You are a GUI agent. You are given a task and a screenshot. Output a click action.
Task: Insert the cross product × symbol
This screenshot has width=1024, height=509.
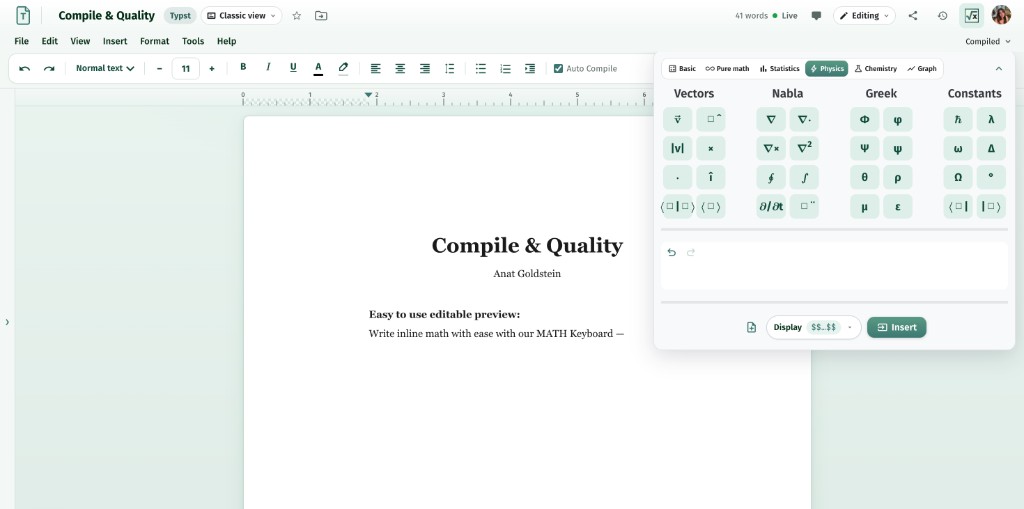(711, 148)
